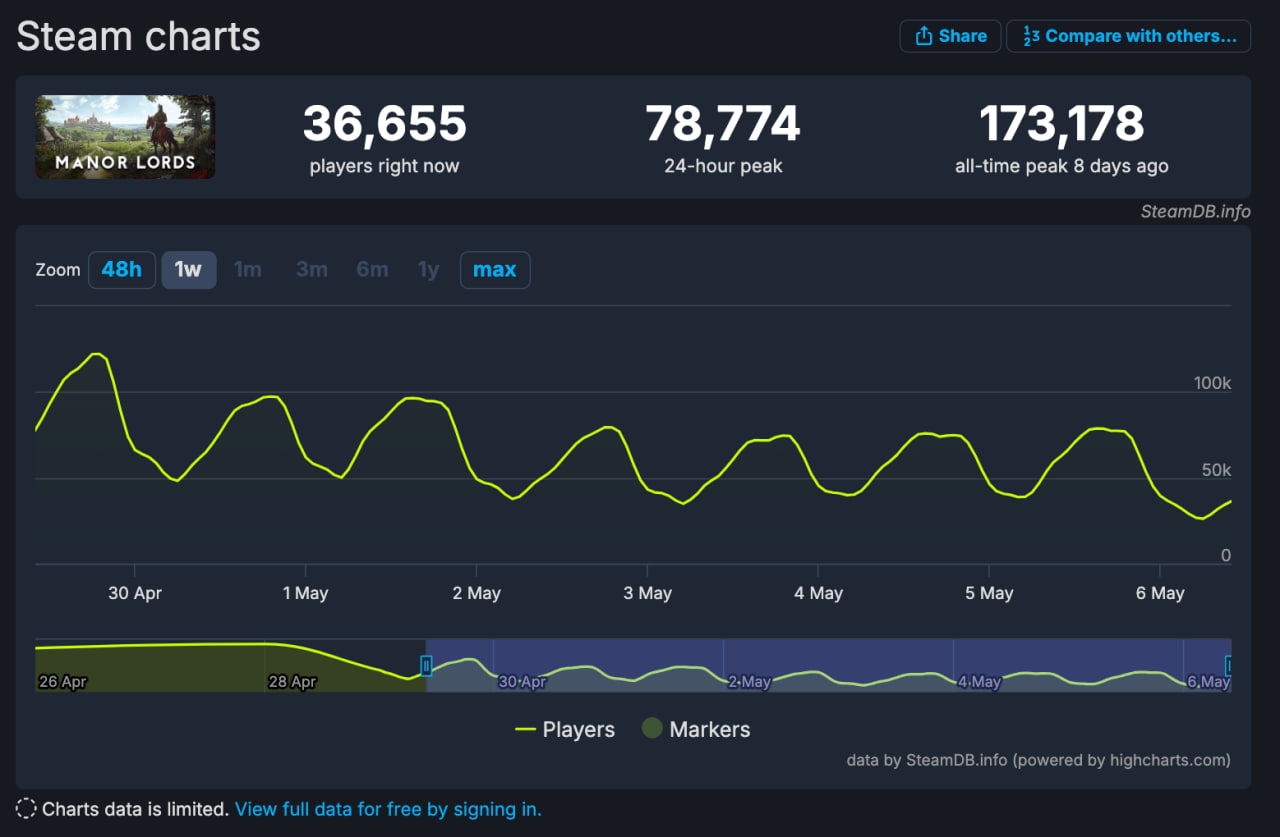
Task: Click the highcharts data credit text
Action: pos(1039,760)
